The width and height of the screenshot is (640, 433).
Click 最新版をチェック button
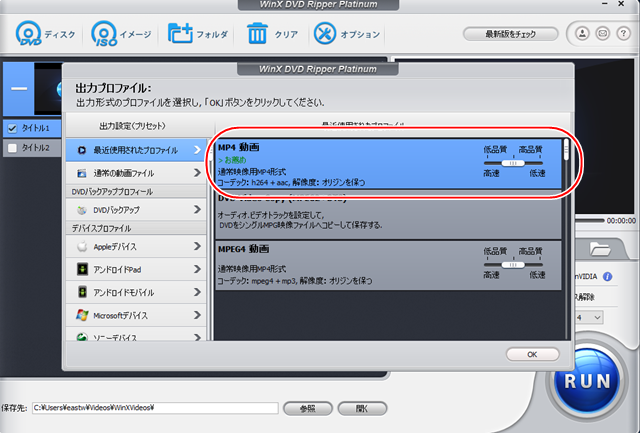pyautogui.click(x=510, y=34)
